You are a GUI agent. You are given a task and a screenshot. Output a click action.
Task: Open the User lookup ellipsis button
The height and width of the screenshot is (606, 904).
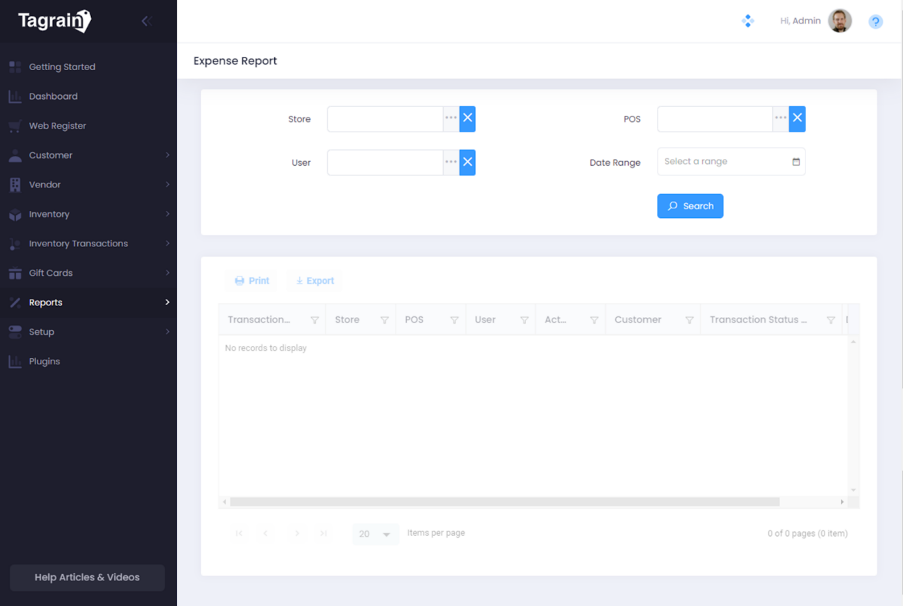pyautogui.click(x=451, y=162)
